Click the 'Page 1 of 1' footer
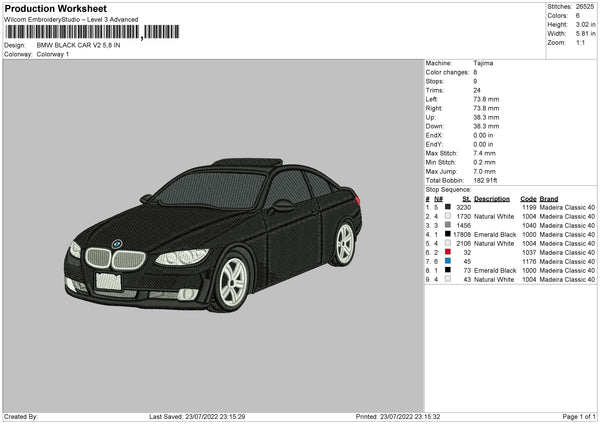The image size is (600, 424). (579, 417)
